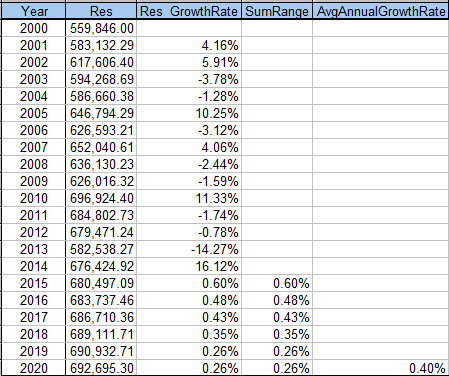Click the 11.33% growth rate cell

pyautogui.click(x=189, y=198)
